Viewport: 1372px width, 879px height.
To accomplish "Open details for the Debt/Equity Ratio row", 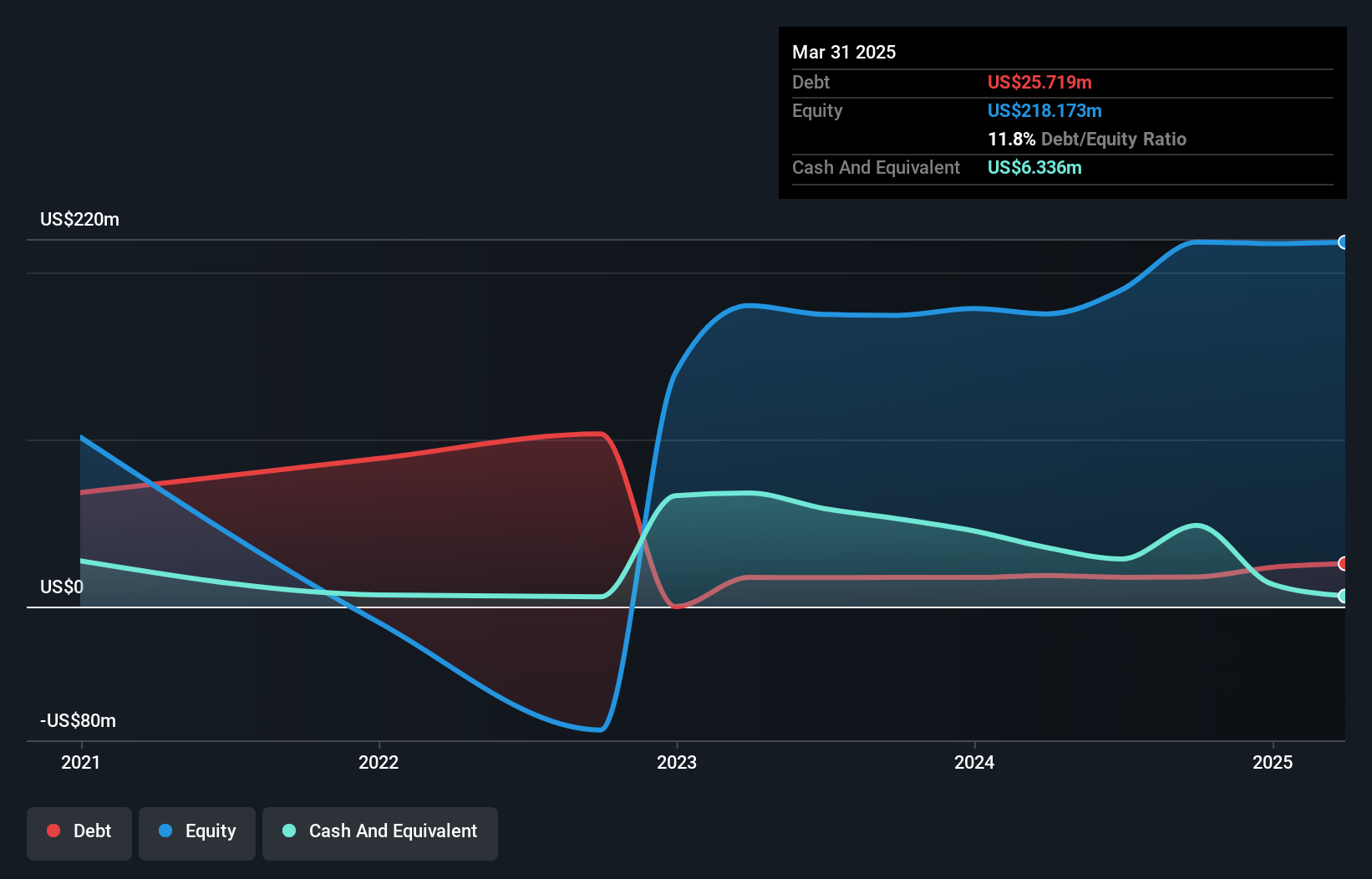I will [1087, 139].
